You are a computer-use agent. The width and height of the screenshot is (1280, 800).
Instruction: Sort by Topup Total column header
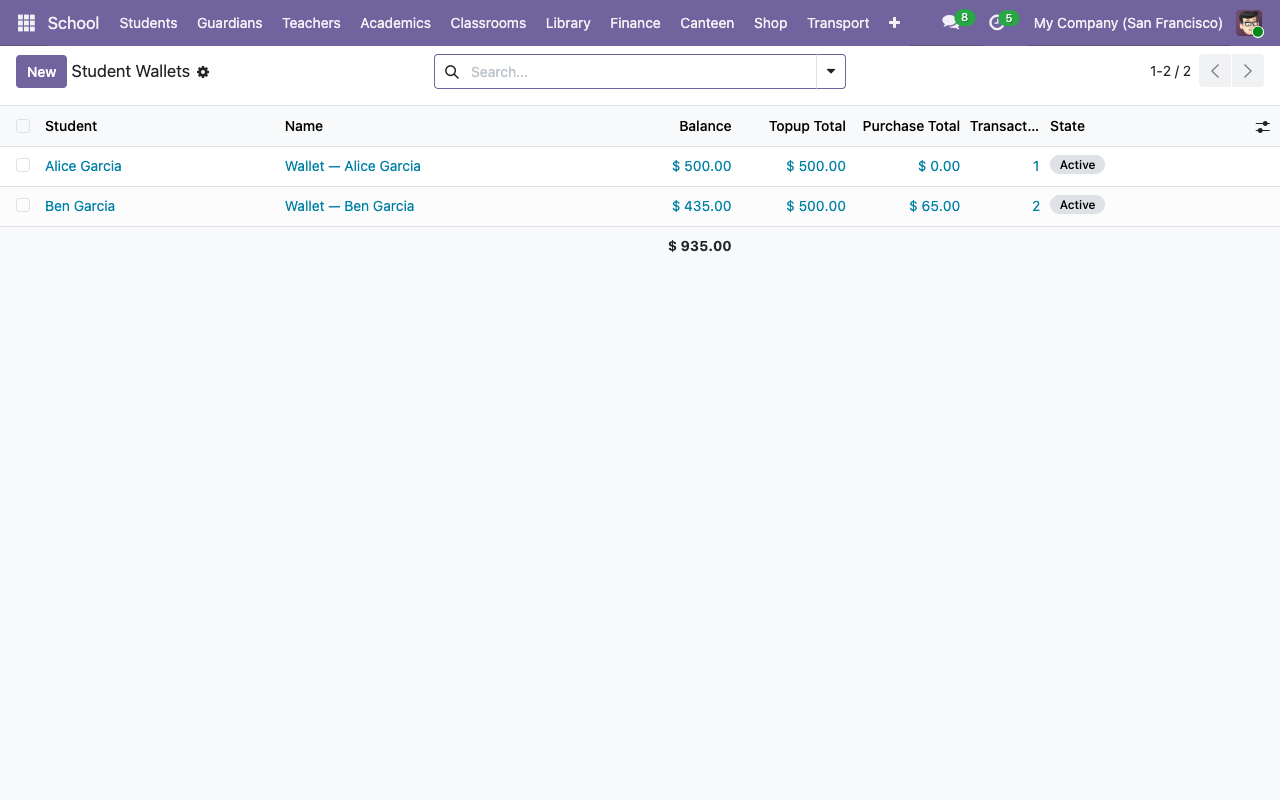click(x=807, y=126)
